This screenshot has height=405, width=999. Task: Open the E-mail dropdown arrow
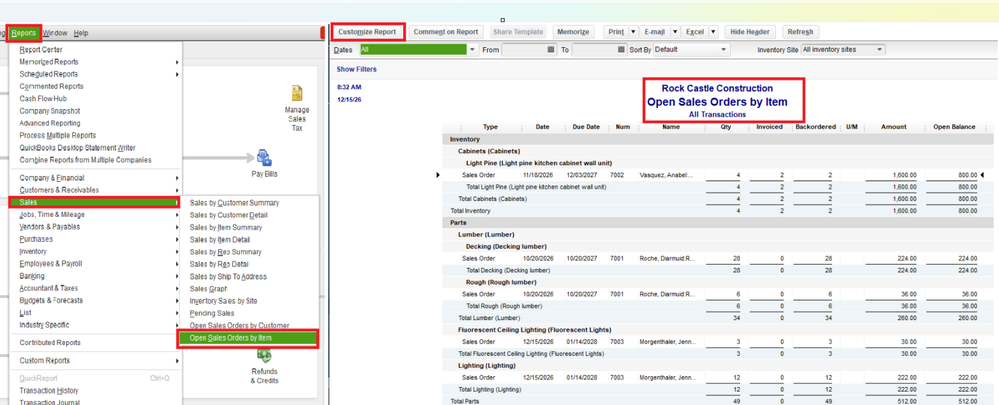674,32
